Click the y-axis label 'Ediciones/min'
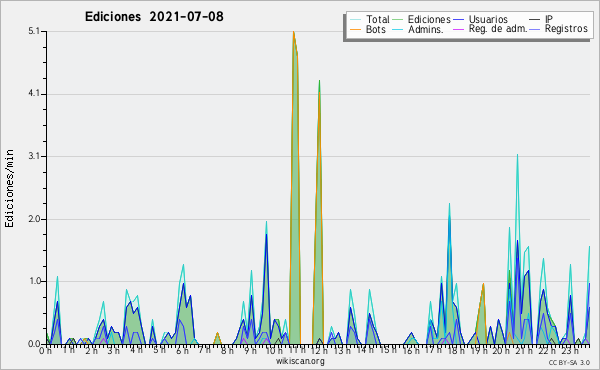The width and height of the screenshot is (600, 370). point(9,188)
